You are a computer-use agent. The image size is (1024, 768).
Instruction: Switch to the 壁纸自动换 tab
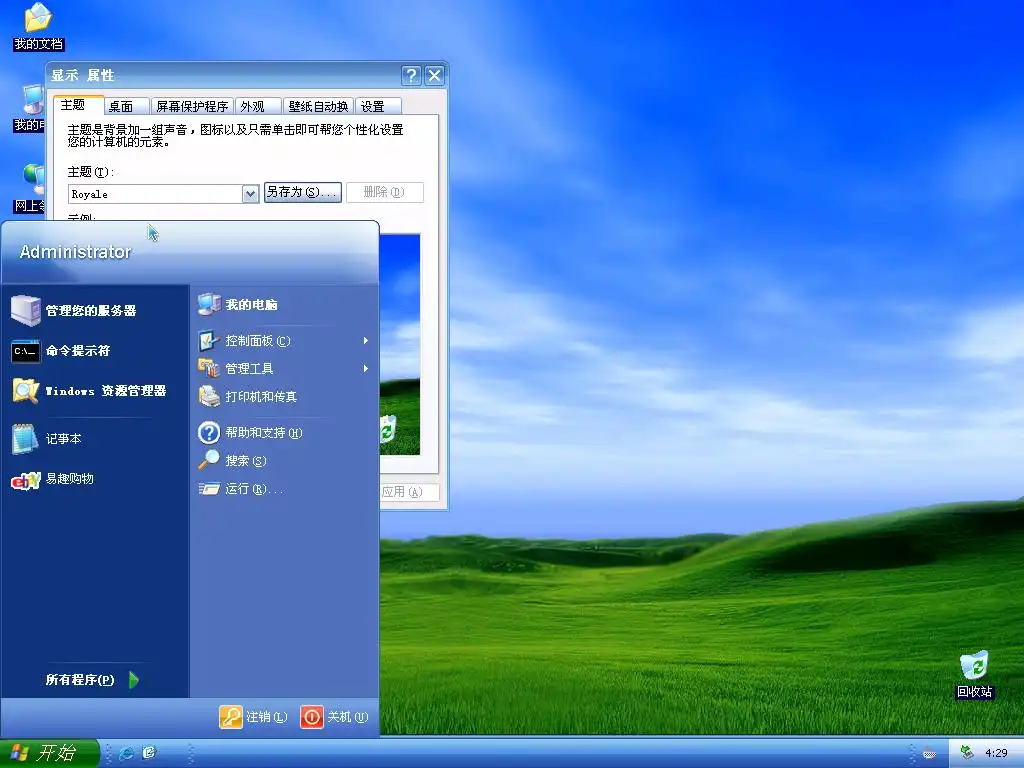(x=318, y=106)
